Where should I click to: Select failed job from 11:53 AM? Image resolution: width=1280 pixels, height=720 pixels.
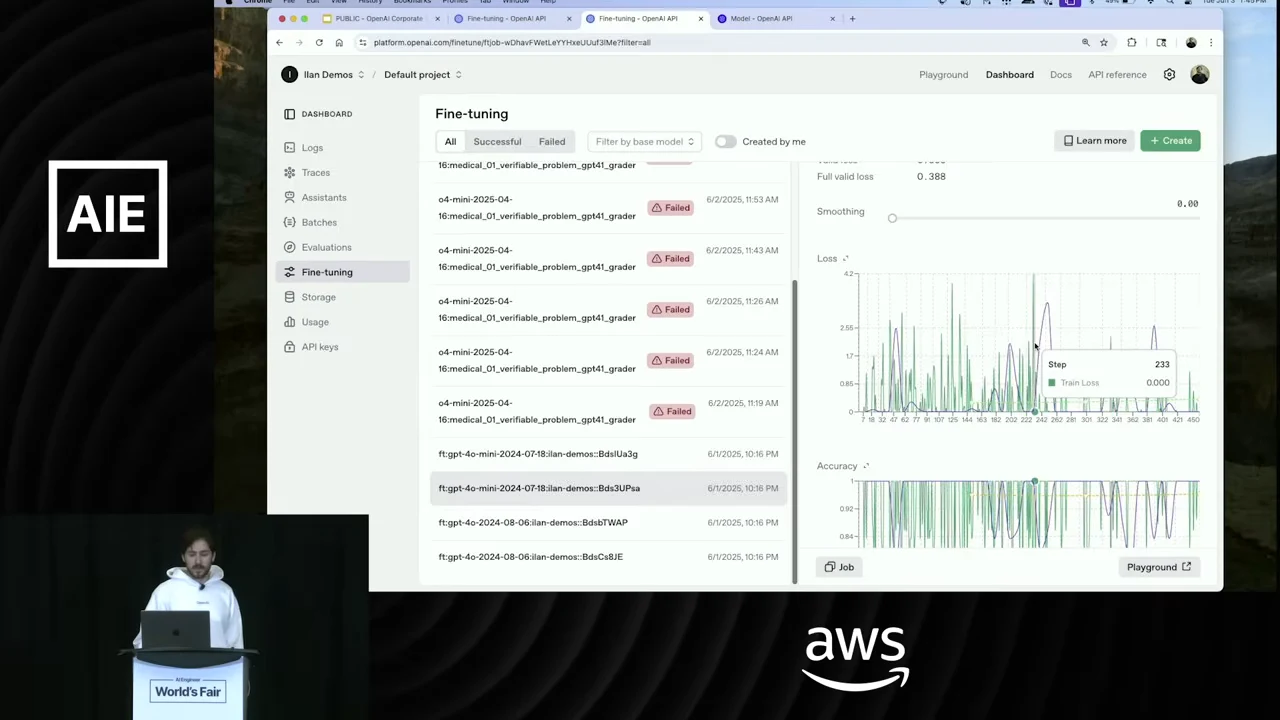coord(608,208)
